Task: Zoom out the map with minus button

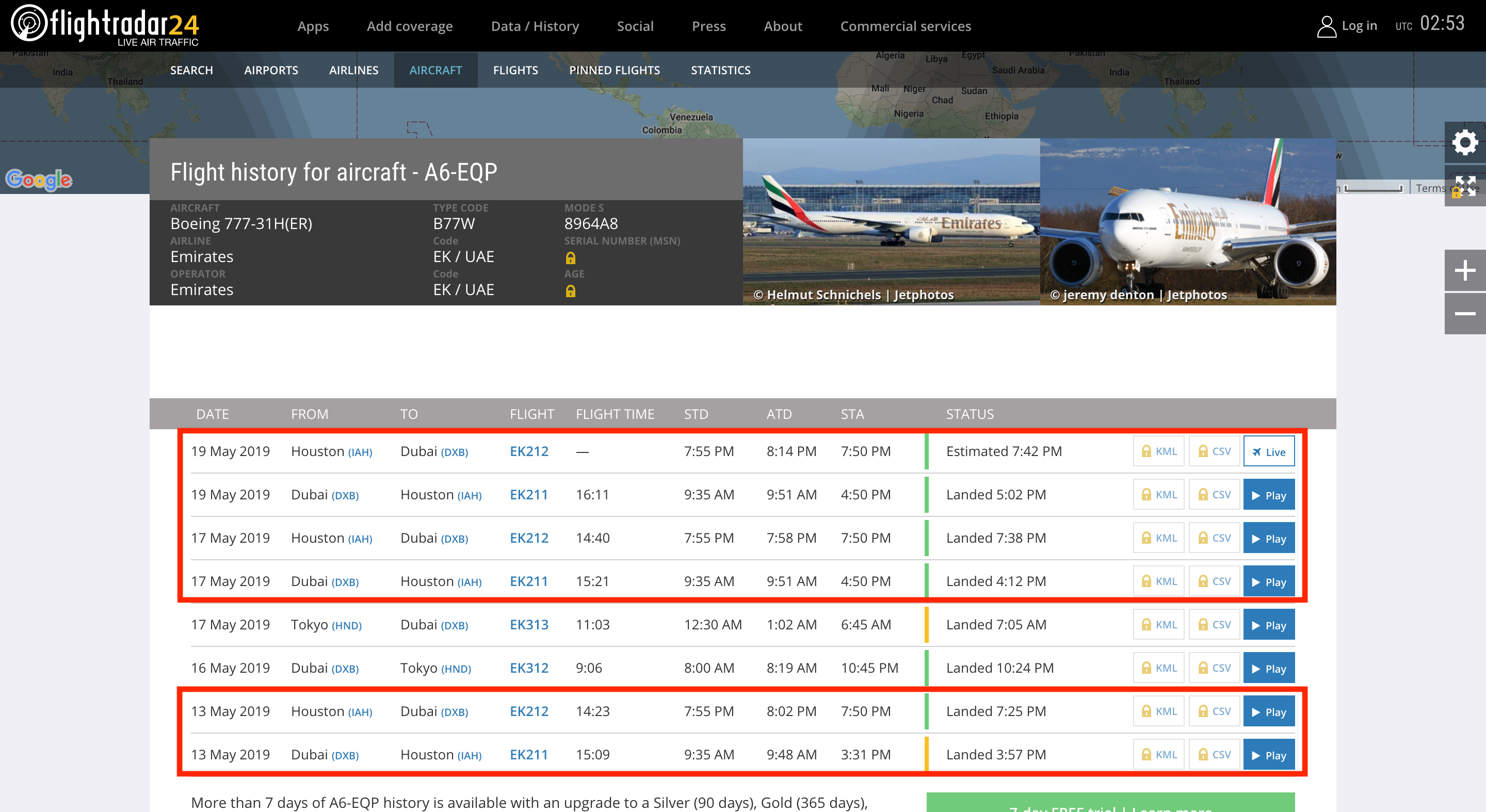Action: pyautogui.click(x=1464, y=314)
